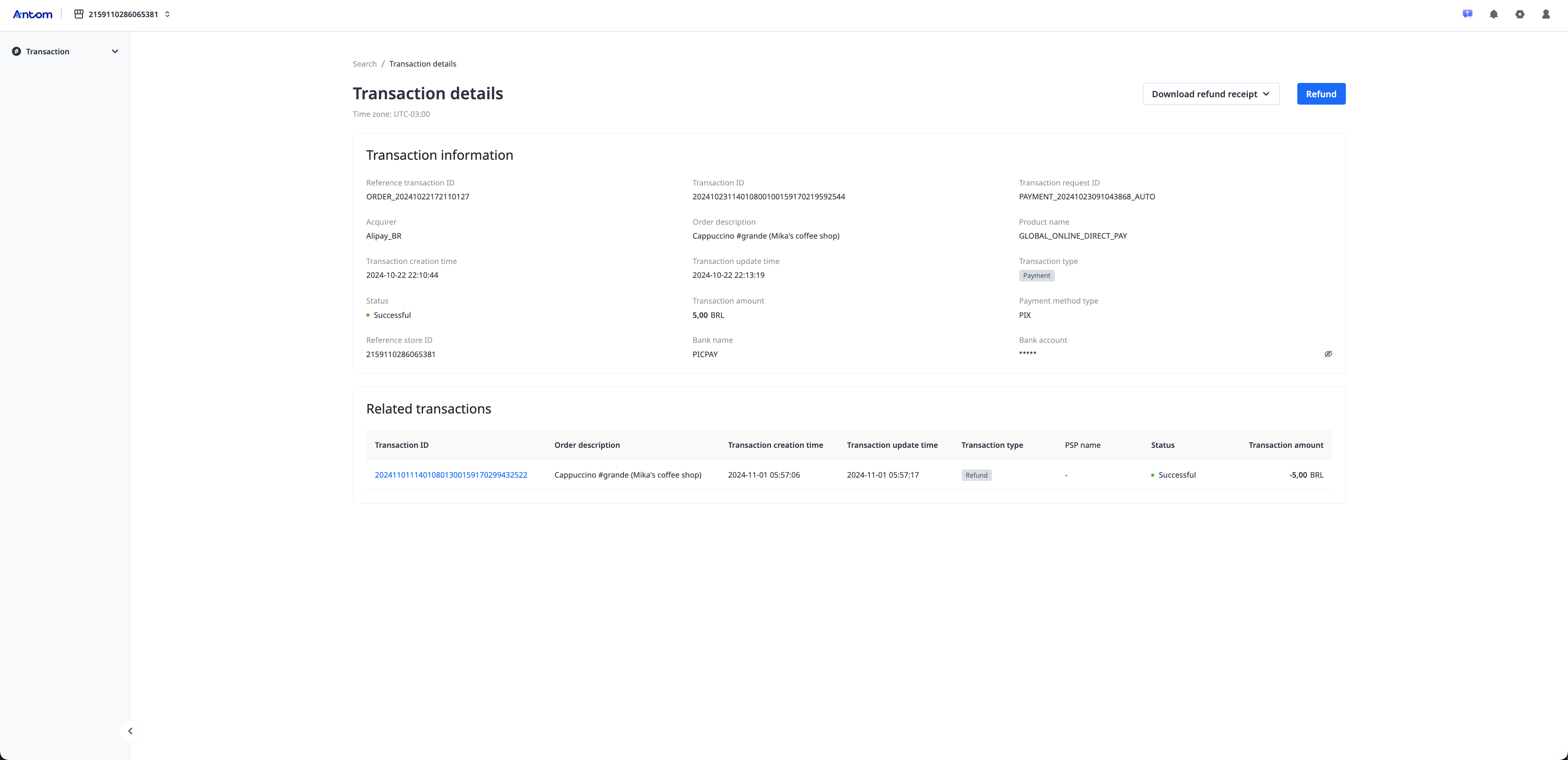Open the Search breadcrumb page
1568x760 pixels.
pos(363,63)
